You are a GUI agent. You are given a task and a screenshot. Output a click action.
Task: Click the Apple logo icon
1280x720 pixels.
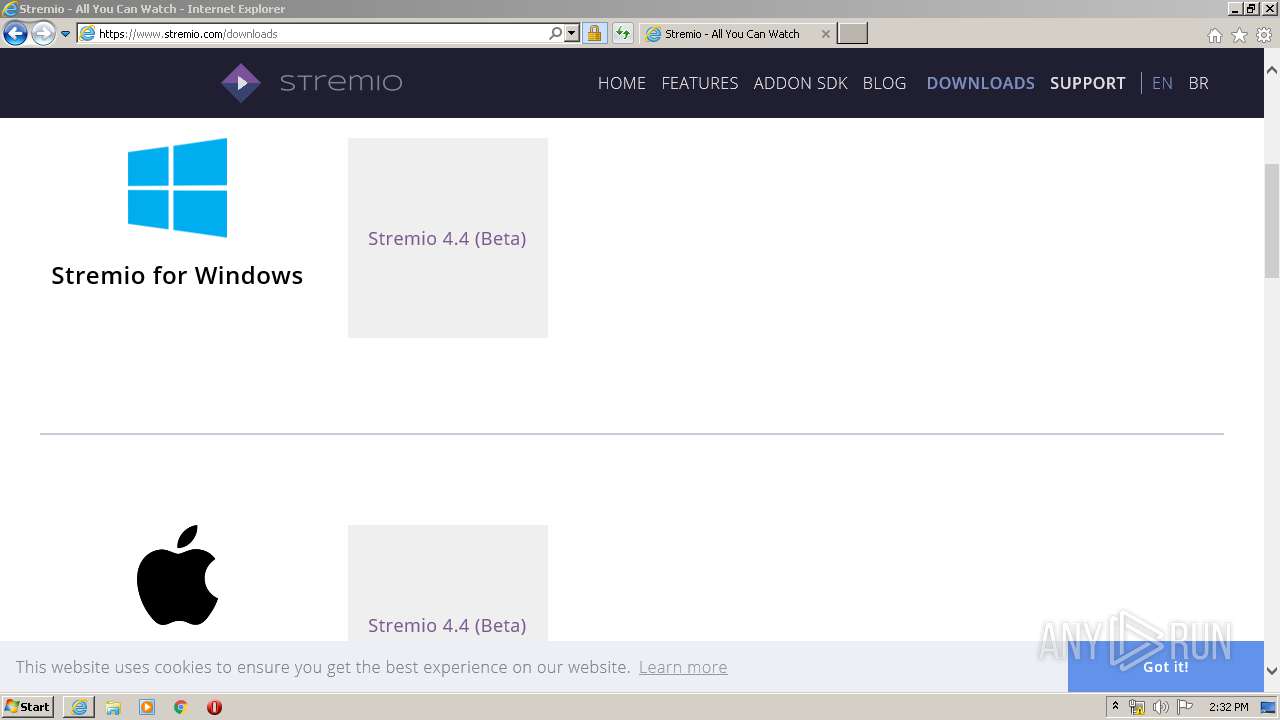click(177, 576)
